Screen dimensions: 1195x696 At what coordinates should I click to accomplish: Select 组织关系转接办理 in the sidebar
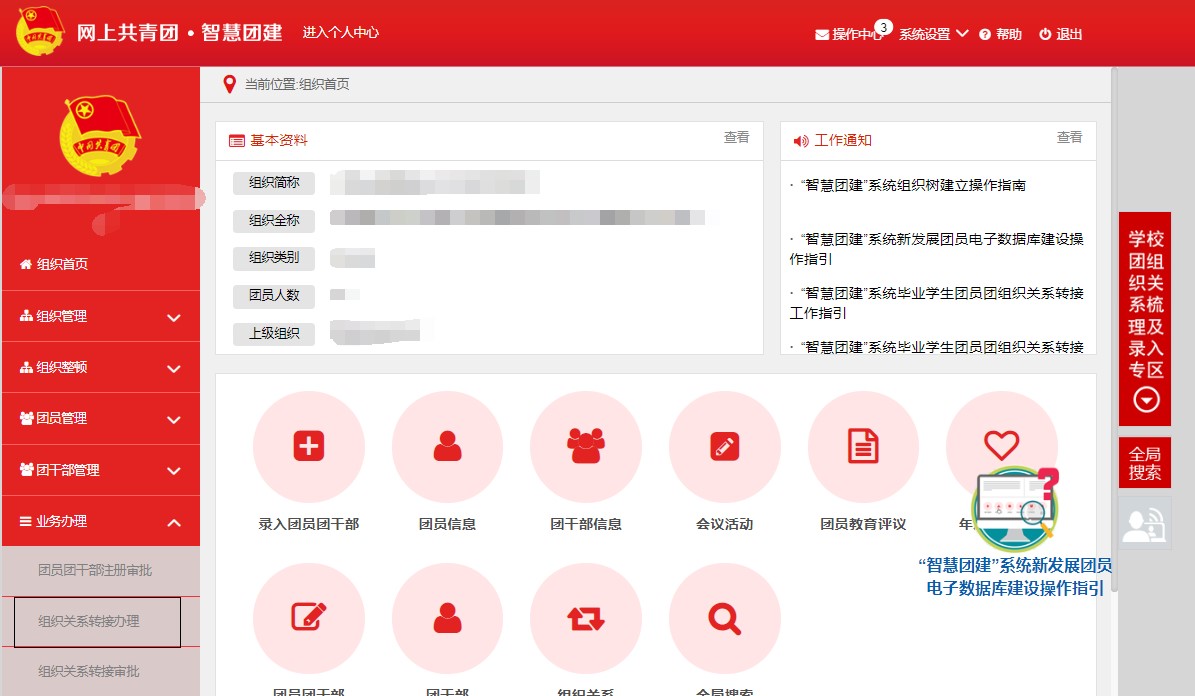tap(97, 622)
